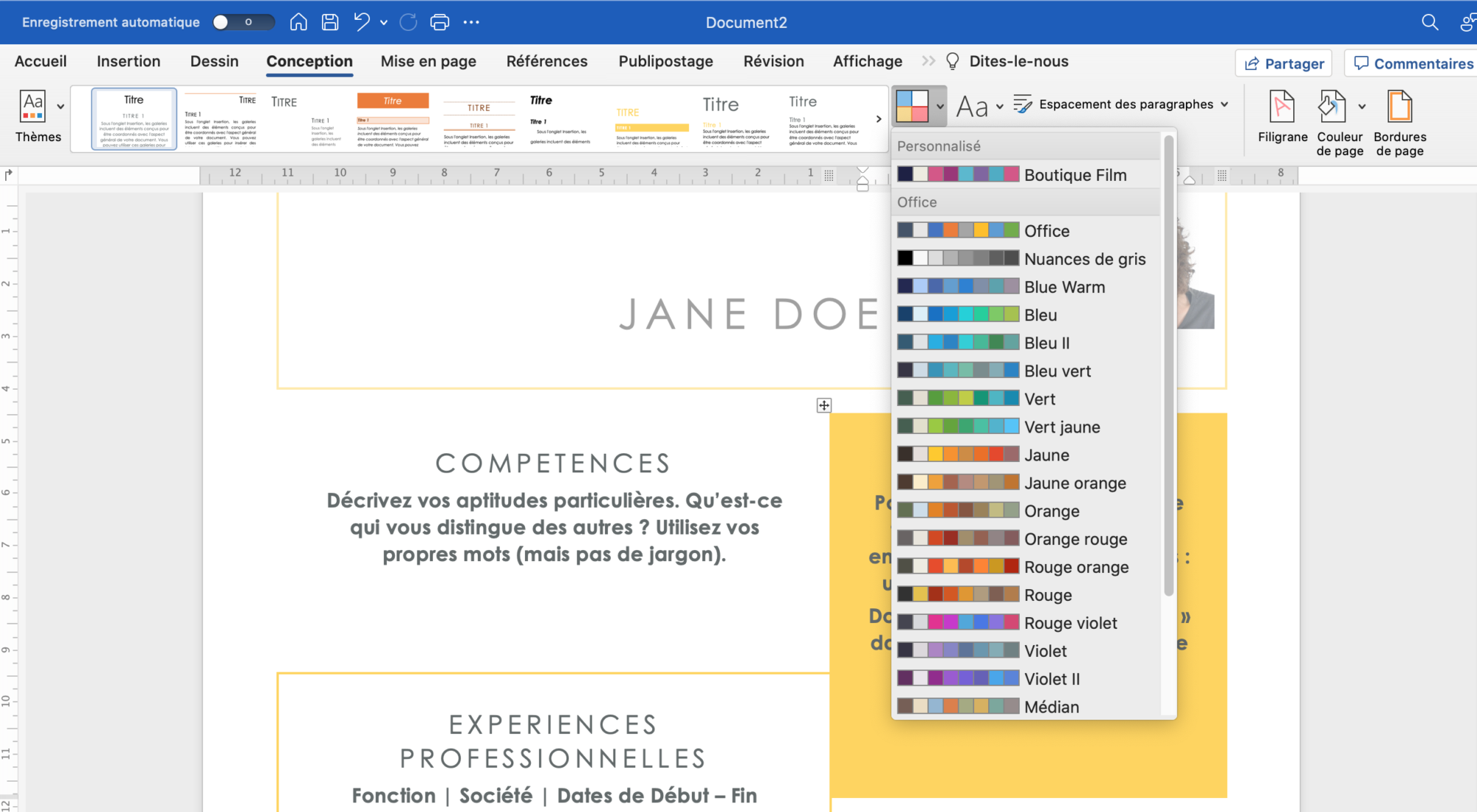Show more ribbon tabs with double chevron
The image size is (1477, 812).
pyautogui.click(x=928, y=61)
